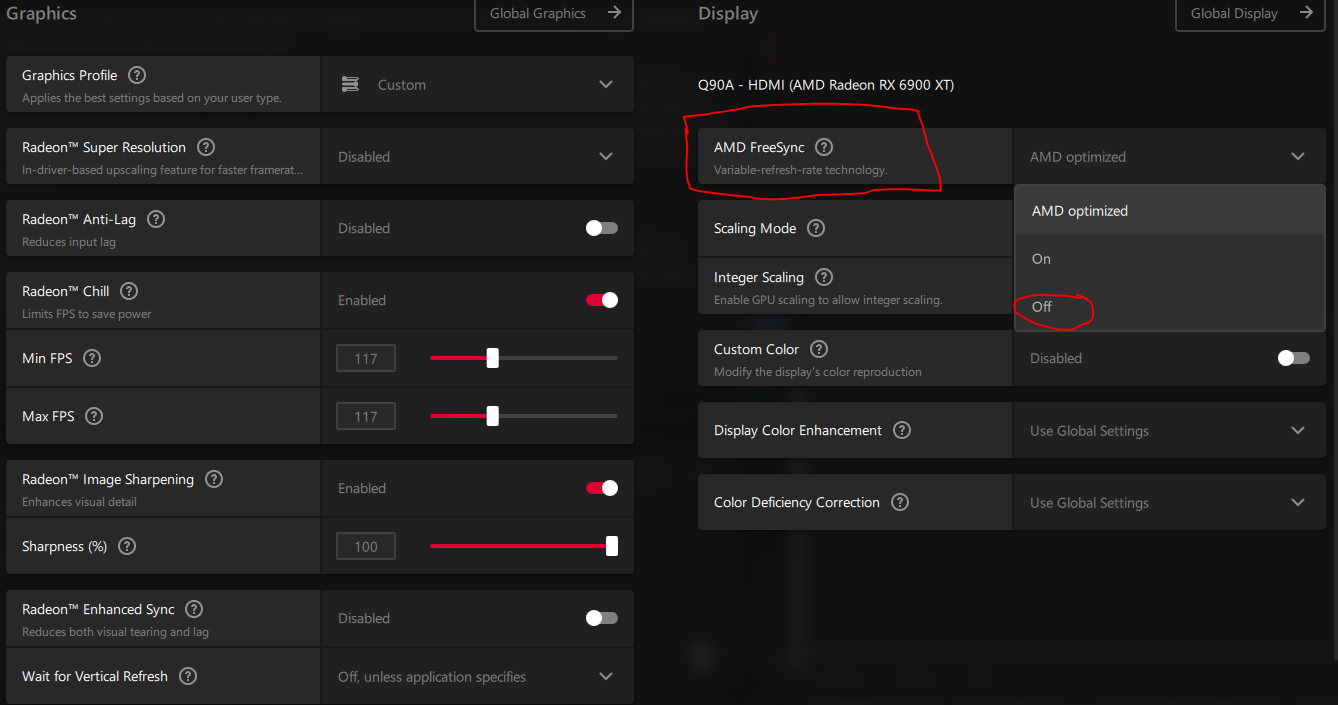
Task: Select AMD optimized FreeSync option
Action: click(x=1170, y=211)
